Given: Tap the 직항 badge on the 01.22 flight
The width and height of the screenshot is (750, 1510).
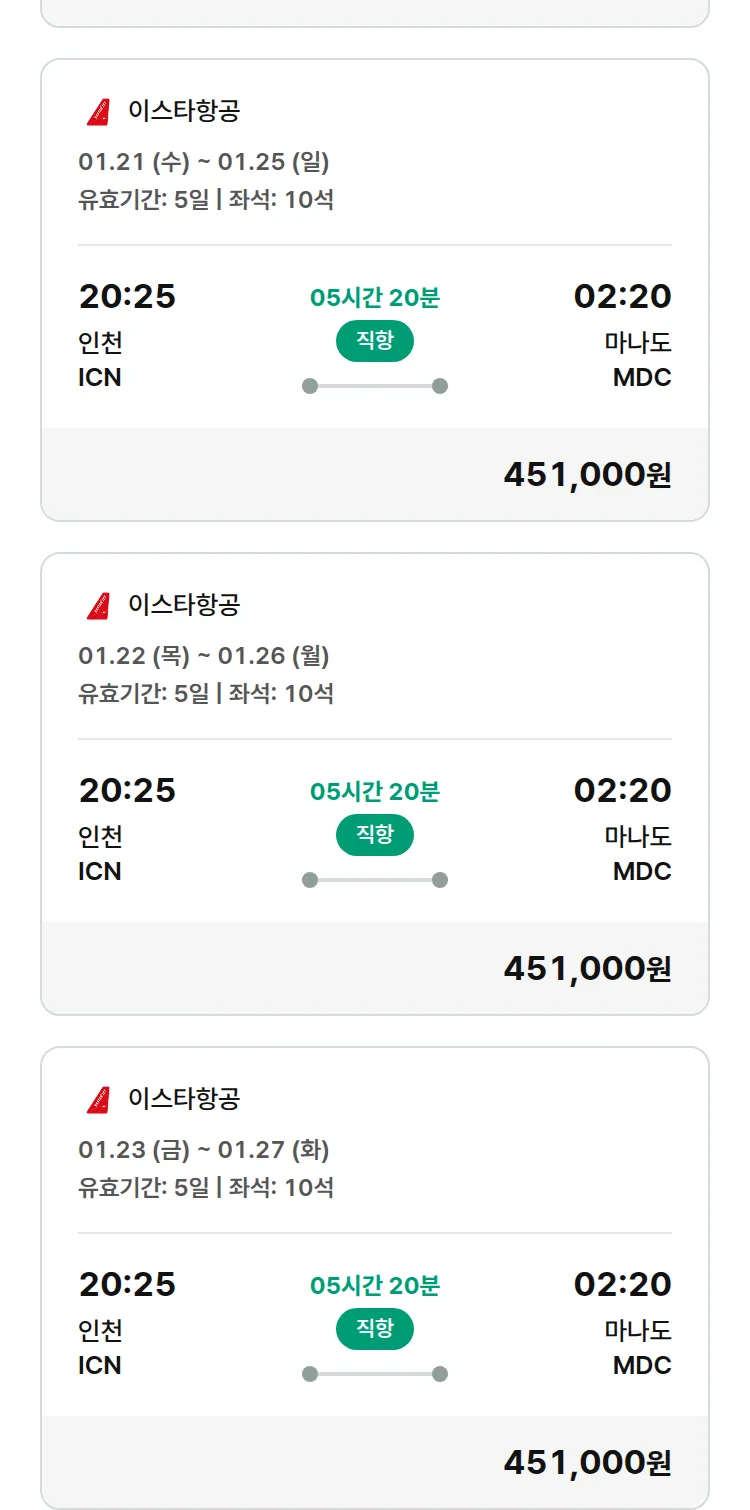Looking at the screenshot, I should click(375, 835).
